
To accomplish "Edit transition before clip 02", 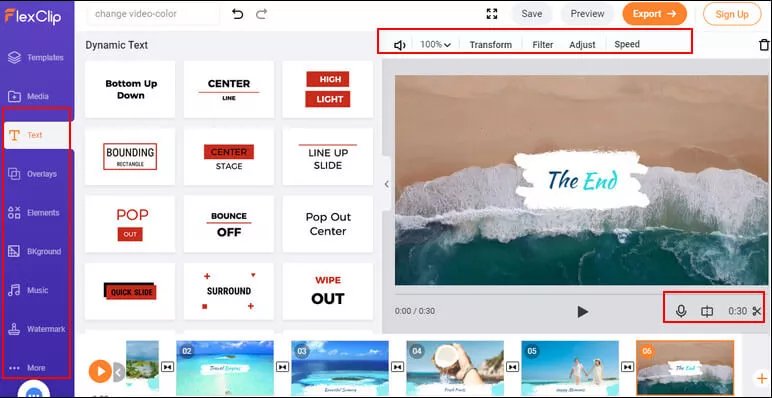I will tap(167, 367).
